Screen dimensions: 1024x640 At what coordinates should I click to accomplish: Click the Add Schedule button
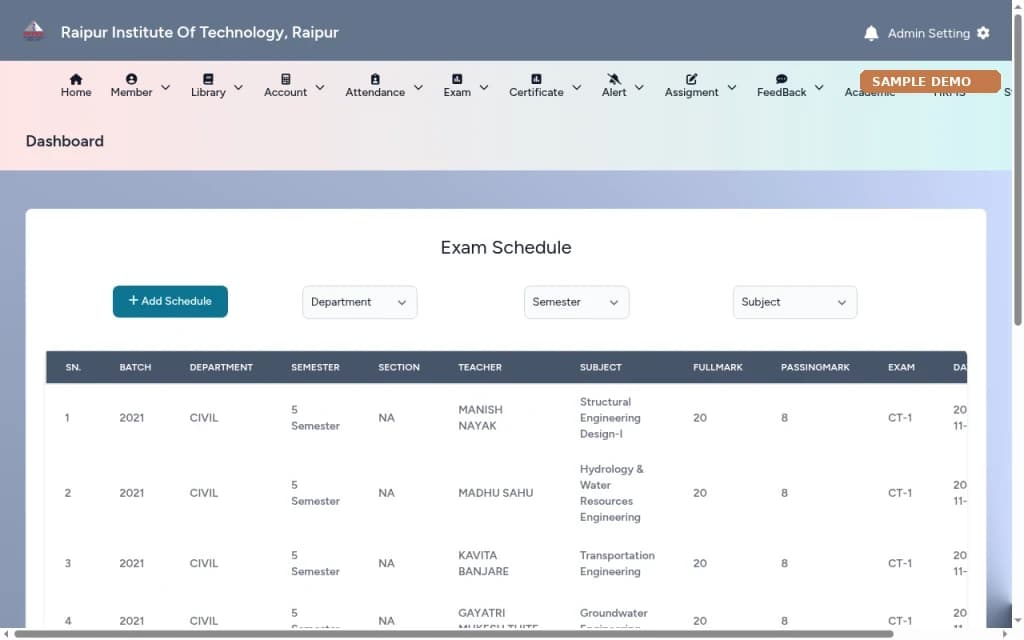pos(170,301)
